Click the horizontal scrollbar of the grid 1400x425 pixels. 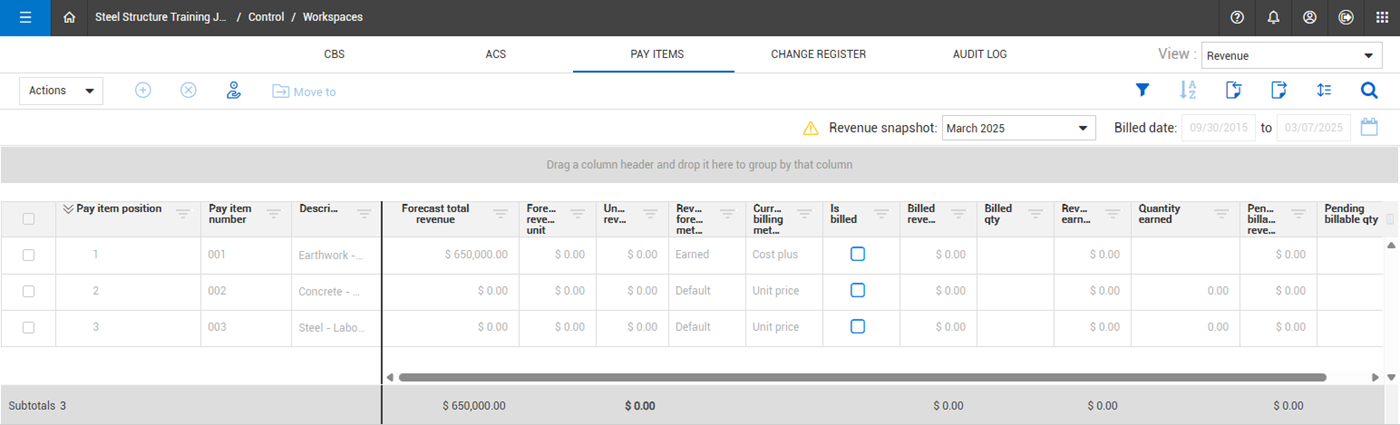click(x=860, y=377)
